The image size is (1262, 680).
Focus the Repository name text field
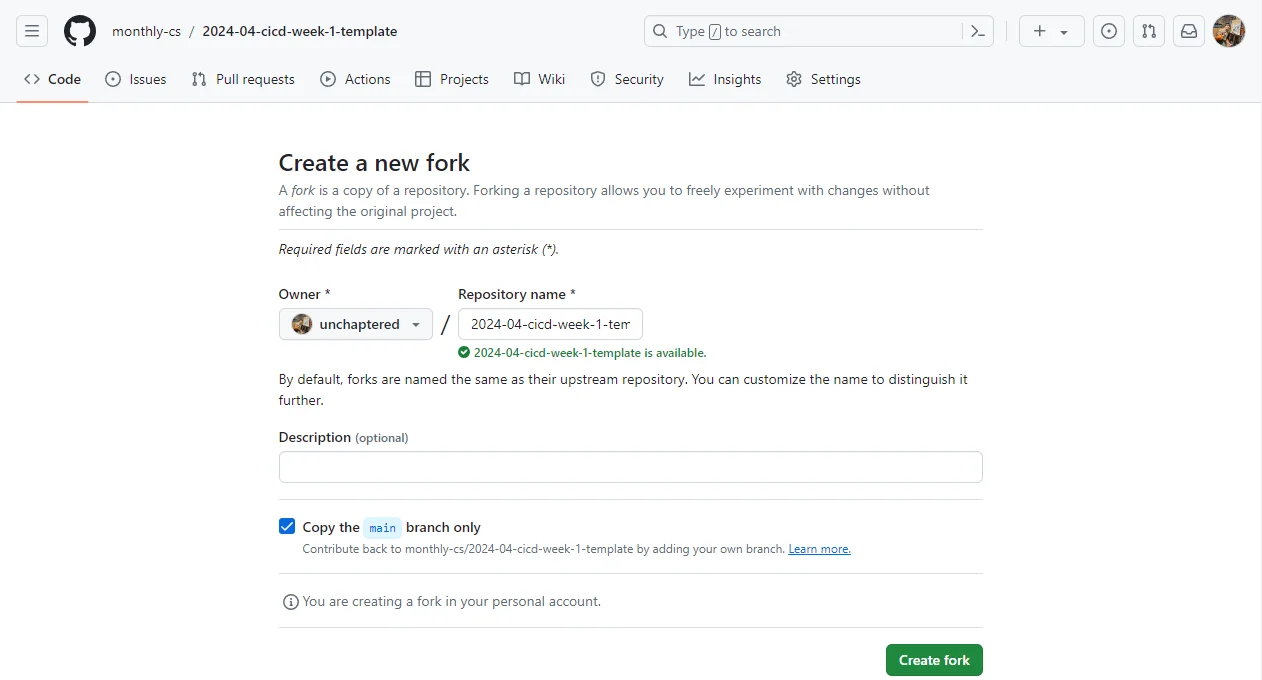[x=550, y=324]
